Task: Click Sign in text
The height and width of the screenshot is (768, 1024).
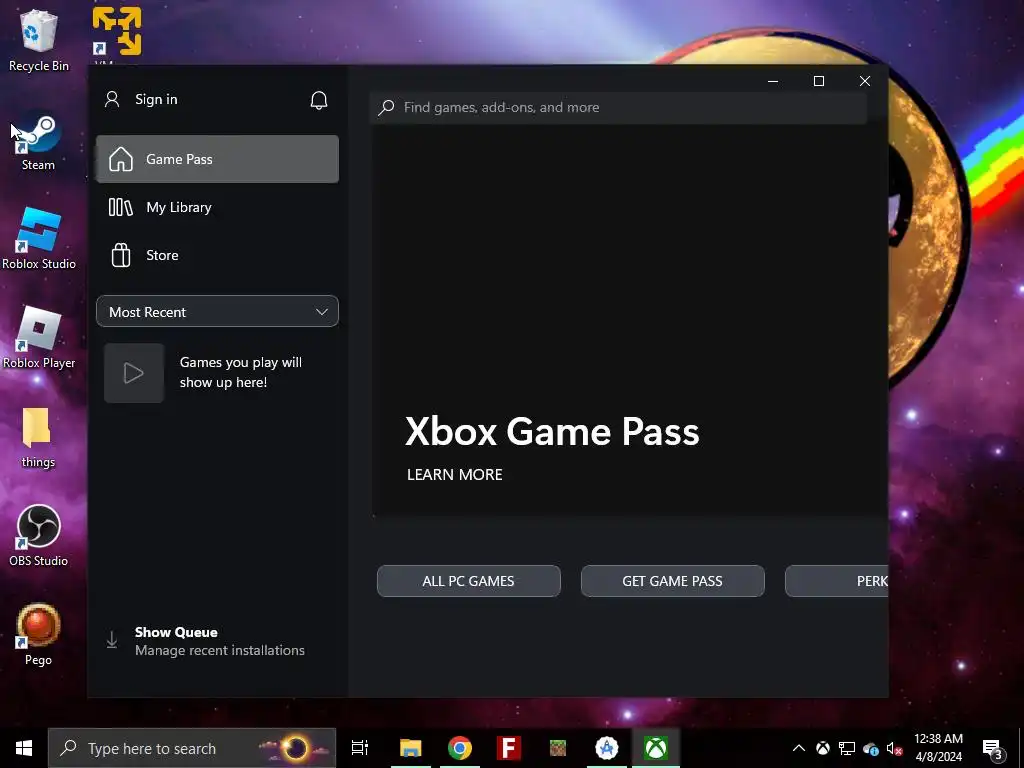Action: [156, 99]
